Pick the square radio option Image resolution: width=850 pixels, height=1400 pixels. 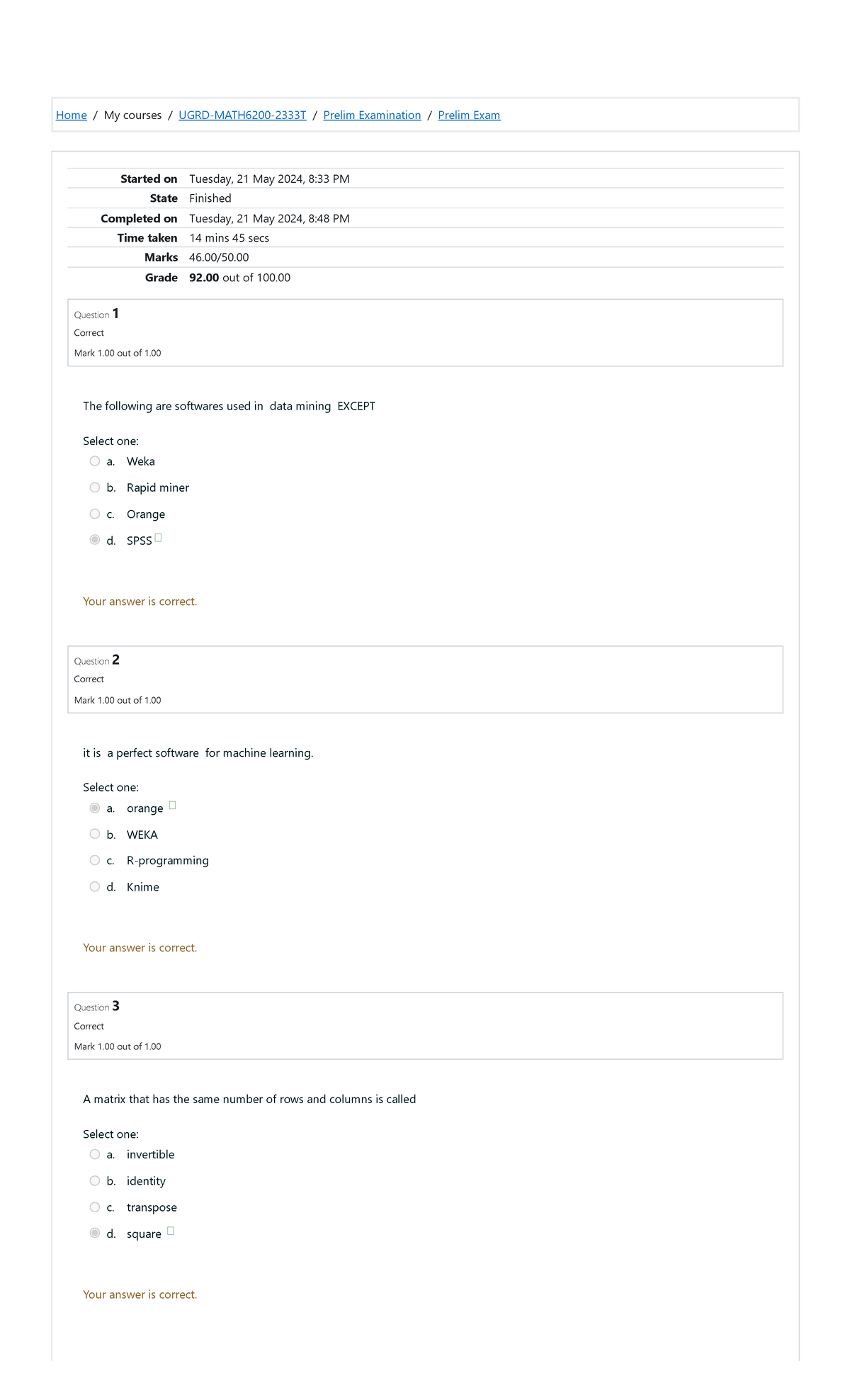point(95,1233)
